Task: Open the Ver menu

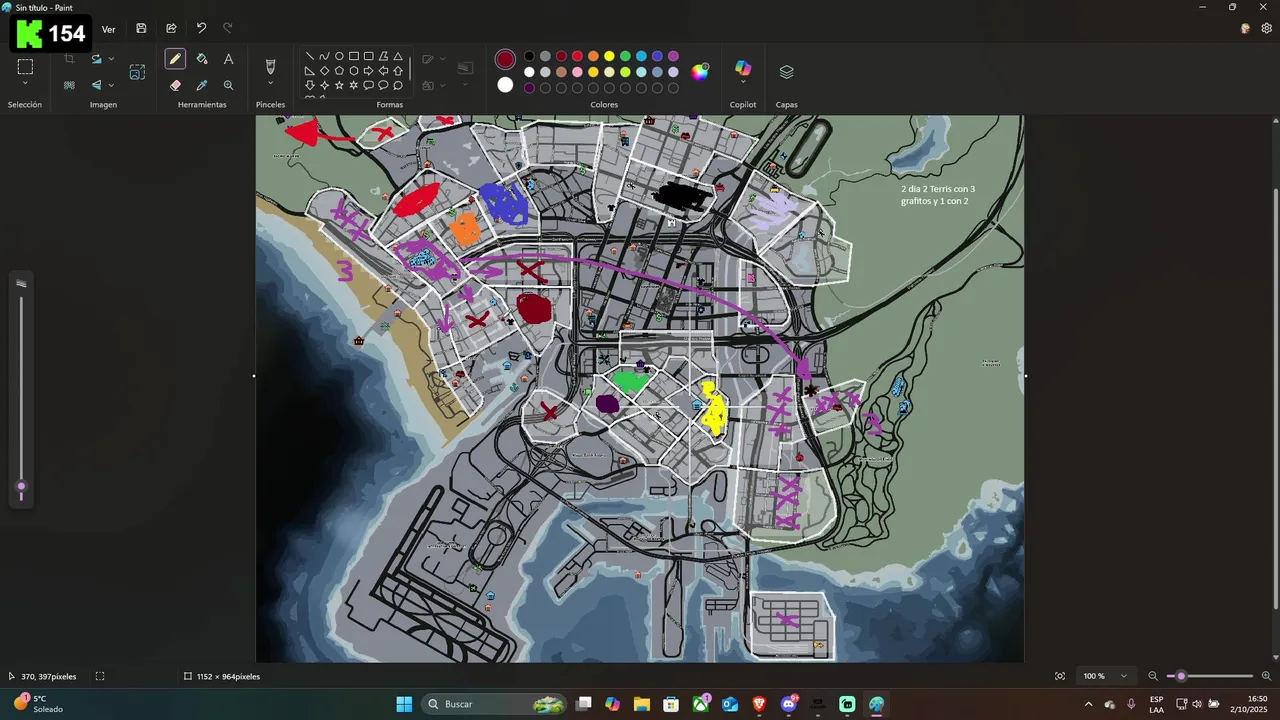Action: 108,29
